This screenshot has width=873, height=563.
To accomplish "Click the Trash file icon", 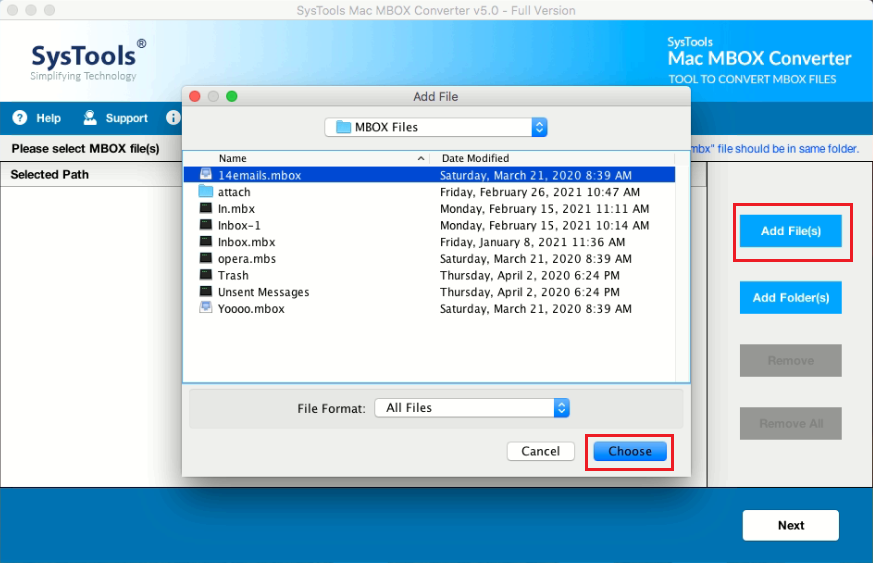I will (x=205, y=275).
